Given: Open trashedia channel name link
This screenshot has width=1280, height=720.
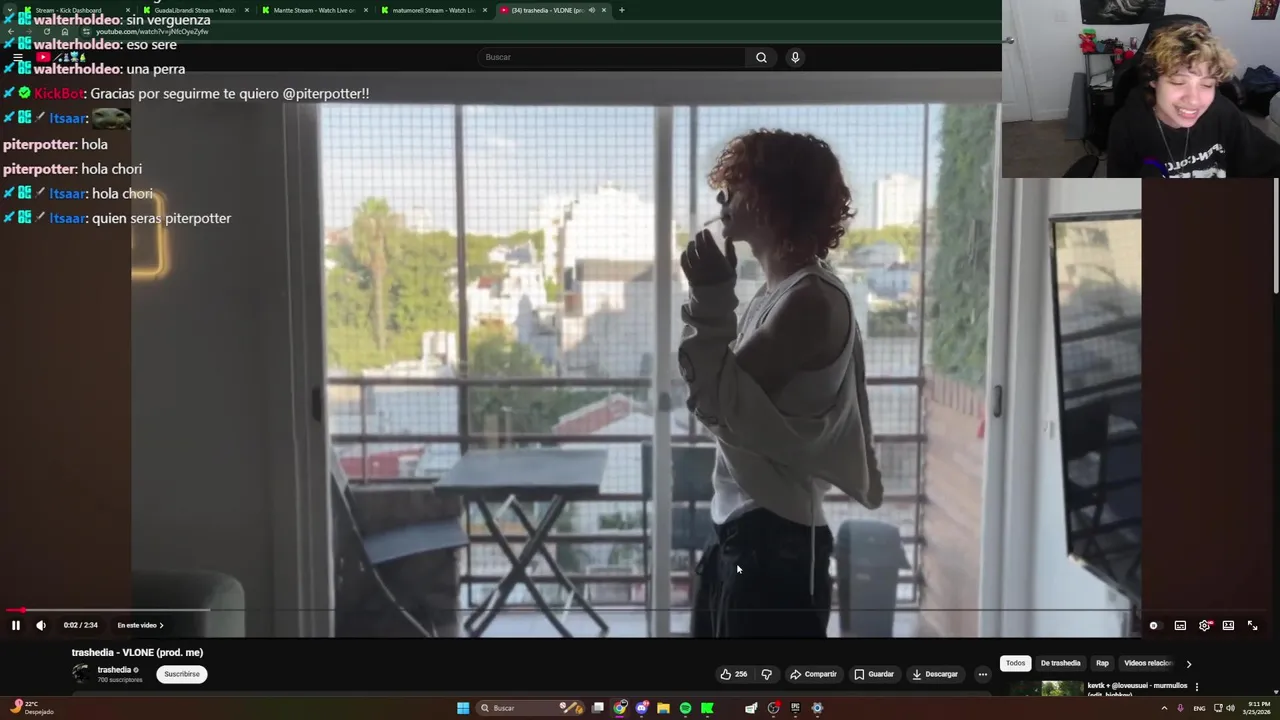Looking at the screenshot, I should [x=114, y=670].
